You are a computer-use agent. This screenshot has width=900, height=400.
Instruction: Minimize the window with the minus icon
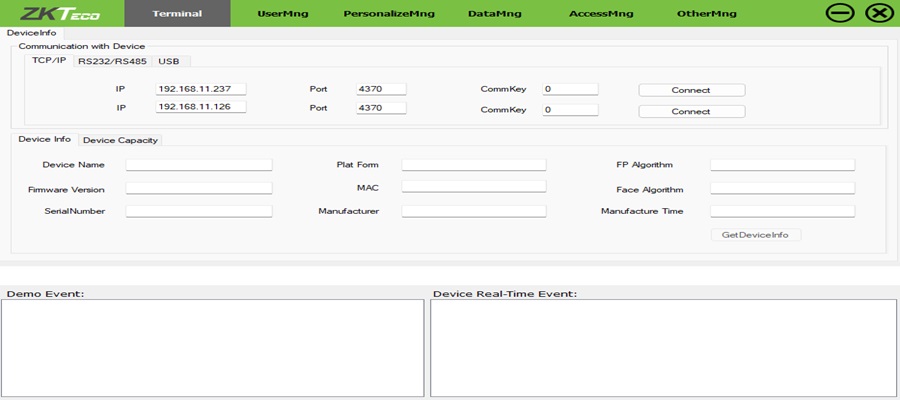click(840, 13)
